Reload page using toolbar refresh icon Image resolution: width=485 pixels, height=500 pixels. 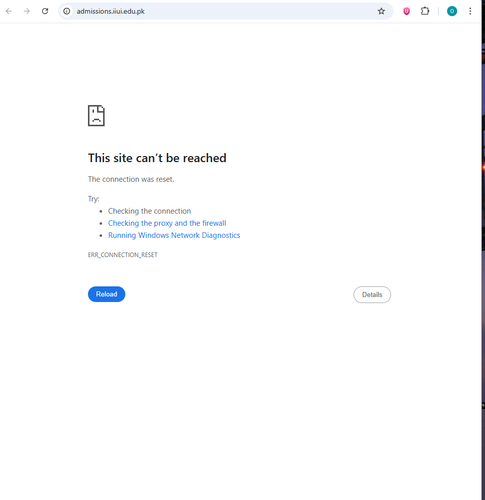tap(45, 11)
